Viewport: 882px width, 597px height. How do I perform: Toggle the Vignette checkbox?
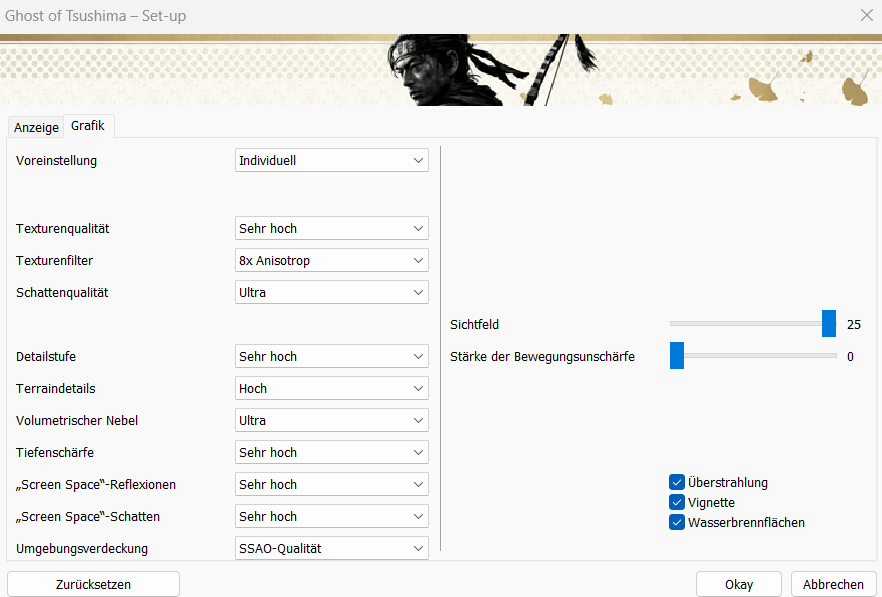[x=677, y=502]
